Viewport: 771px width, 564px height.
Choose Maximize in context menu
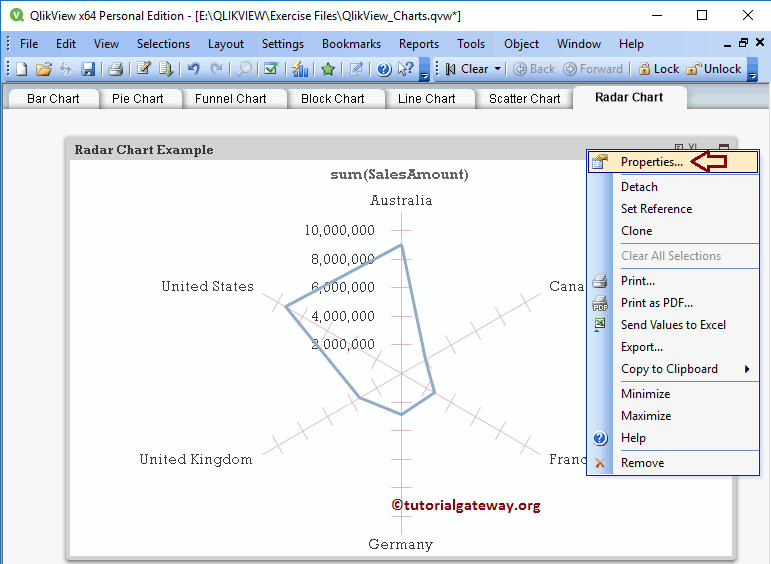tap(673, 416)
